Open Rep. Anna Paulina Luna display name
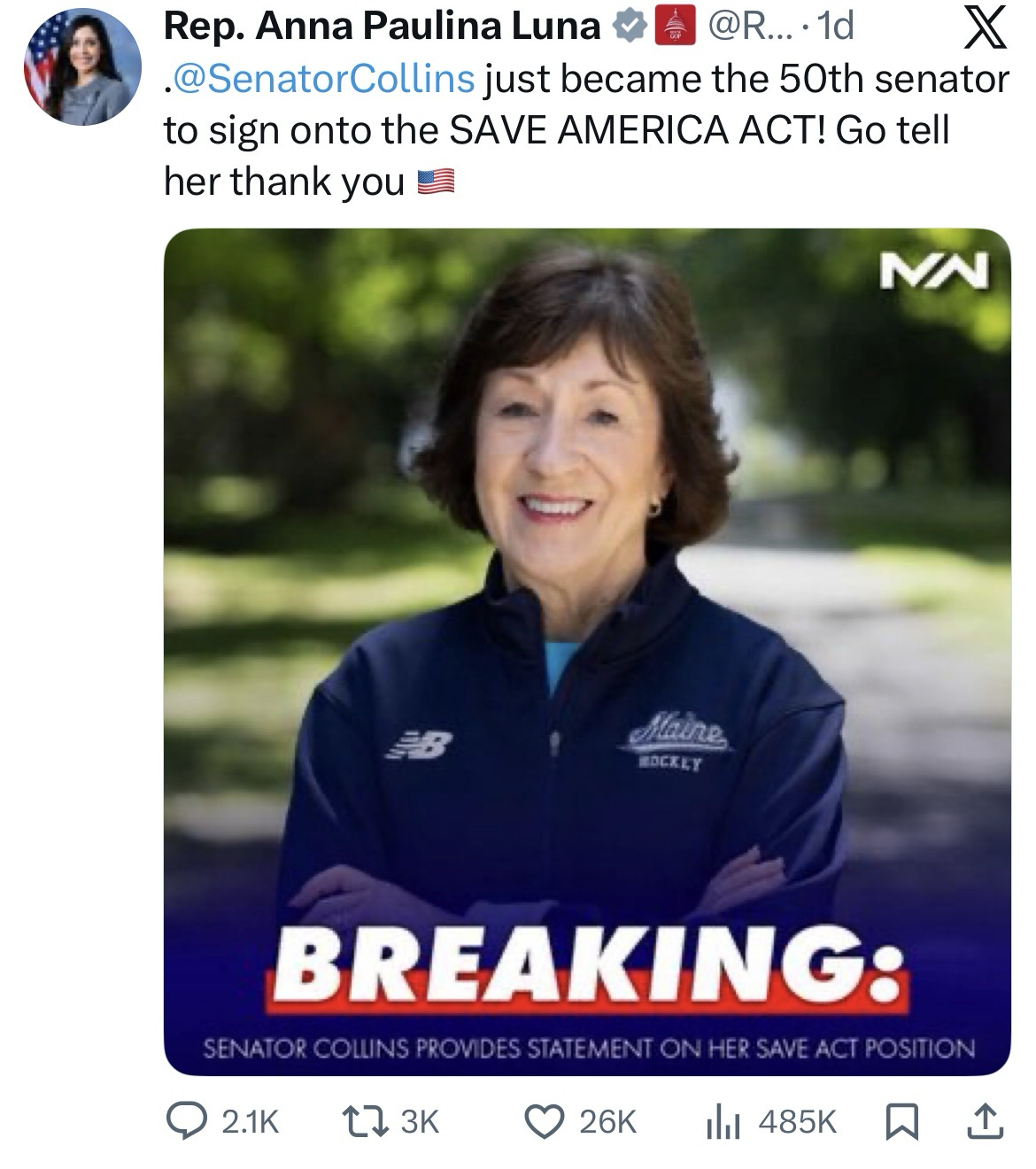 tap(383, 27)
